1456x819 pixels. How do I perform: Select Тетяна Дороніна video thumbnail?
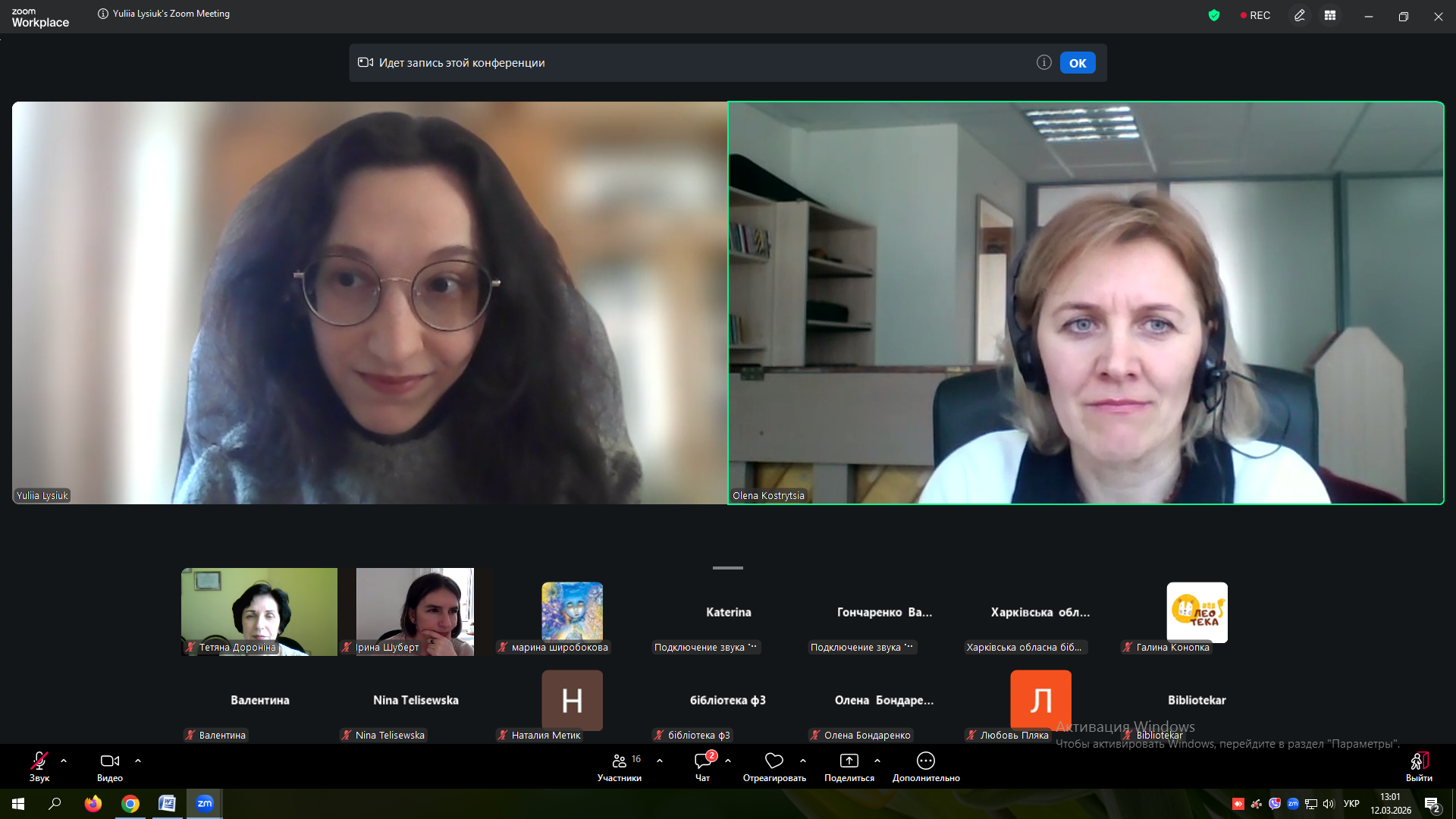(x=259, y=611)
